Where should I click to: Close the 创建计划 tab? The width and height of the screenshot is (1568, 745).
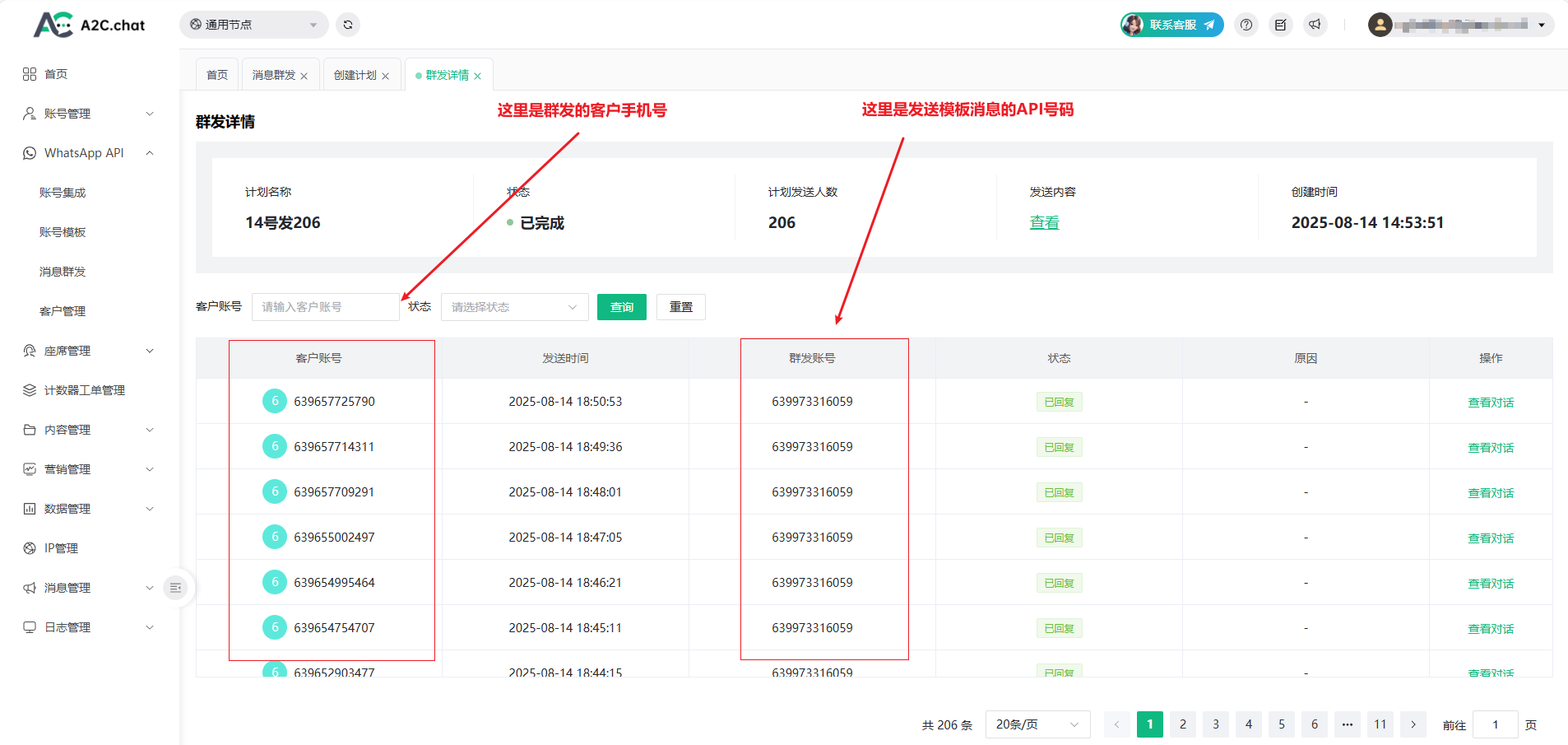tap(386, 76)
